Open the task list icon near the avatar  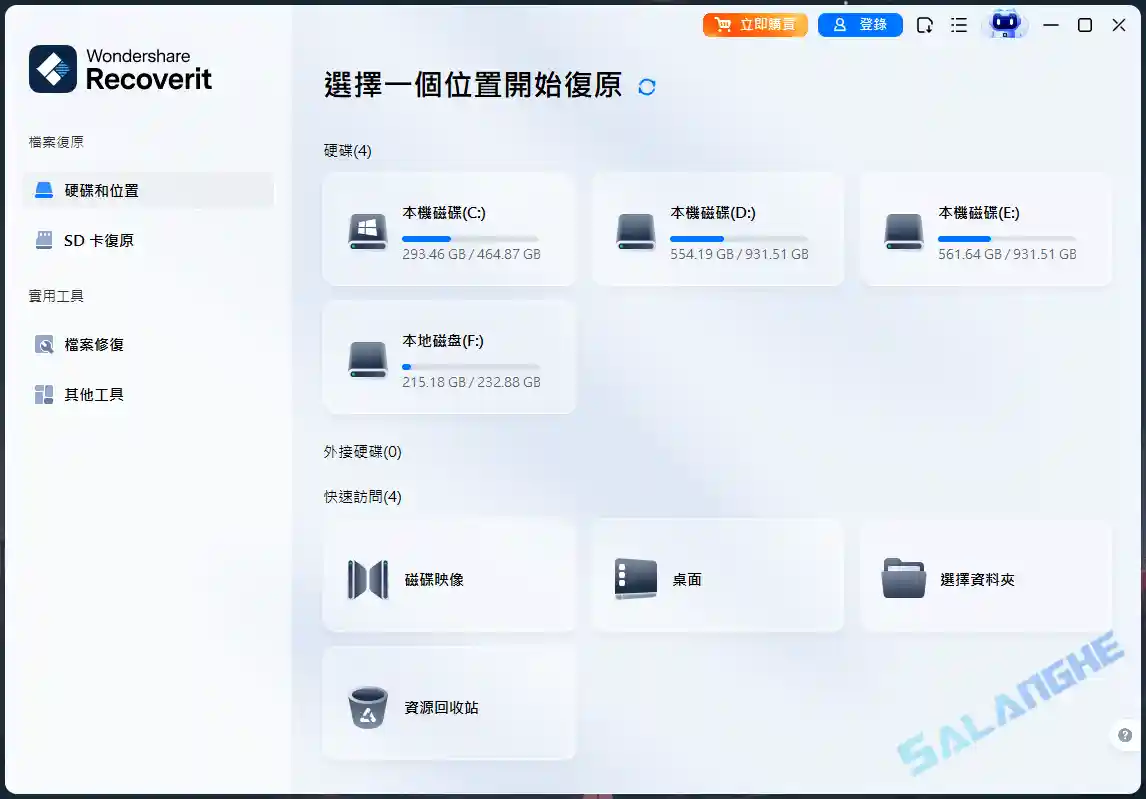coord(958,24)
